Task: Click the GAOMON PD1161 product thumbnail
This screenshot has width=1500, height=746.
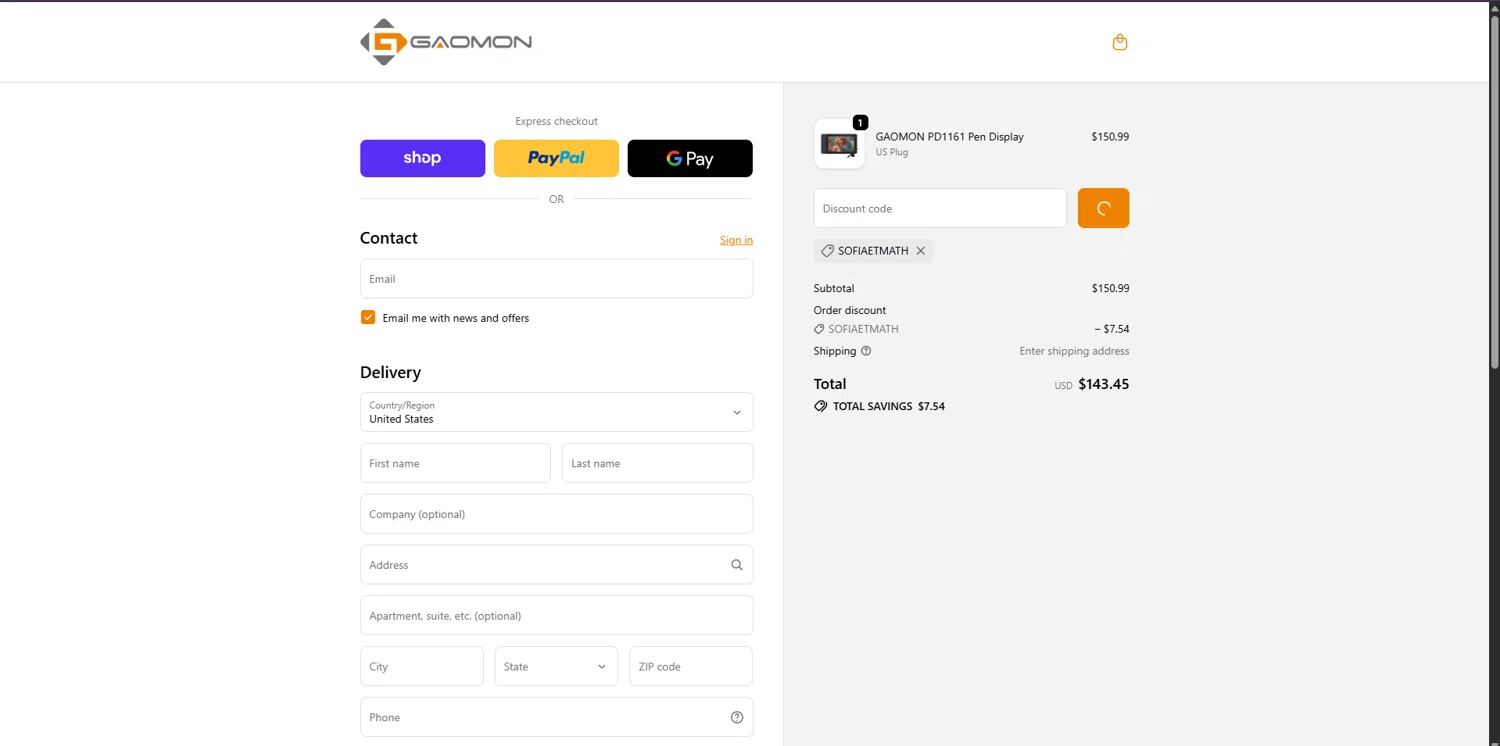Action: tap(839, 144)
